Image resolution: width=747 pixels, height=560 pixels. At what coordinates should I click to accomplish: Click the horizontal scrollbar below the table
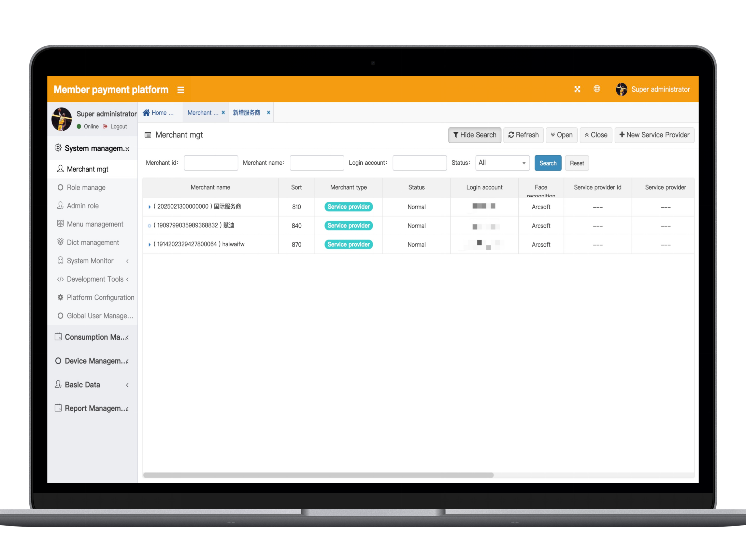point(320,475)
